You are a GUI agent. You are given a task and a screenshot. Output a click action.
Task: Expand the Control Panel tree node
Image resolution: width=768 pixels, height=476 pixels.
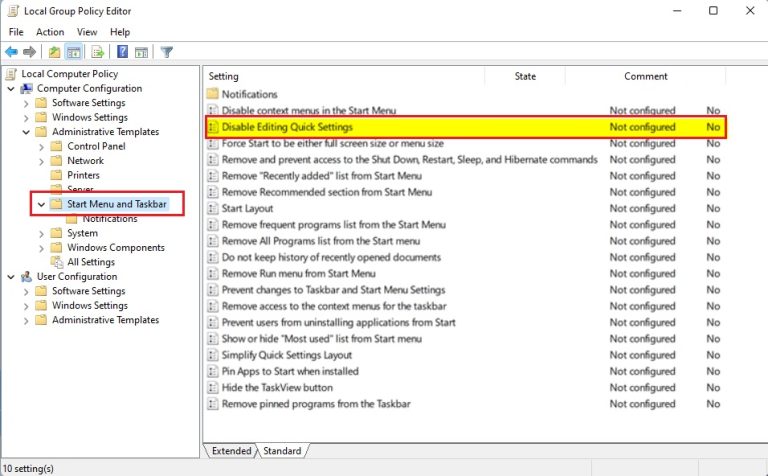pos(41,146)
